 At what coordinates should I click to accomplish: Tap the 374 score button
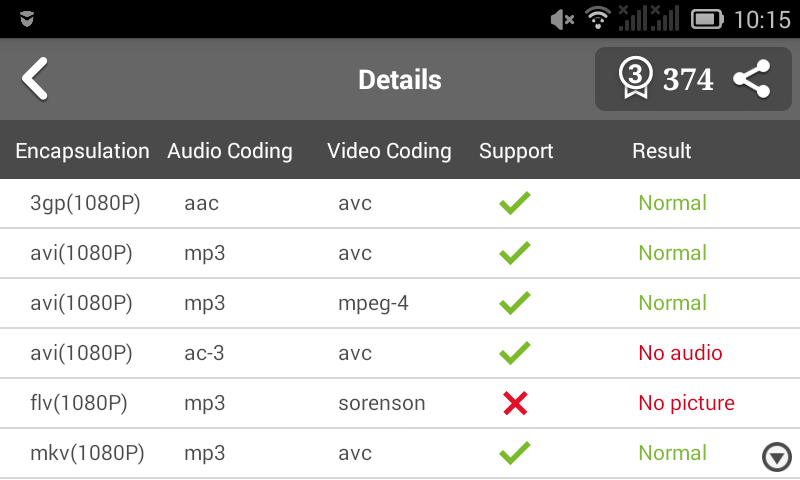(x=688, y=79)
